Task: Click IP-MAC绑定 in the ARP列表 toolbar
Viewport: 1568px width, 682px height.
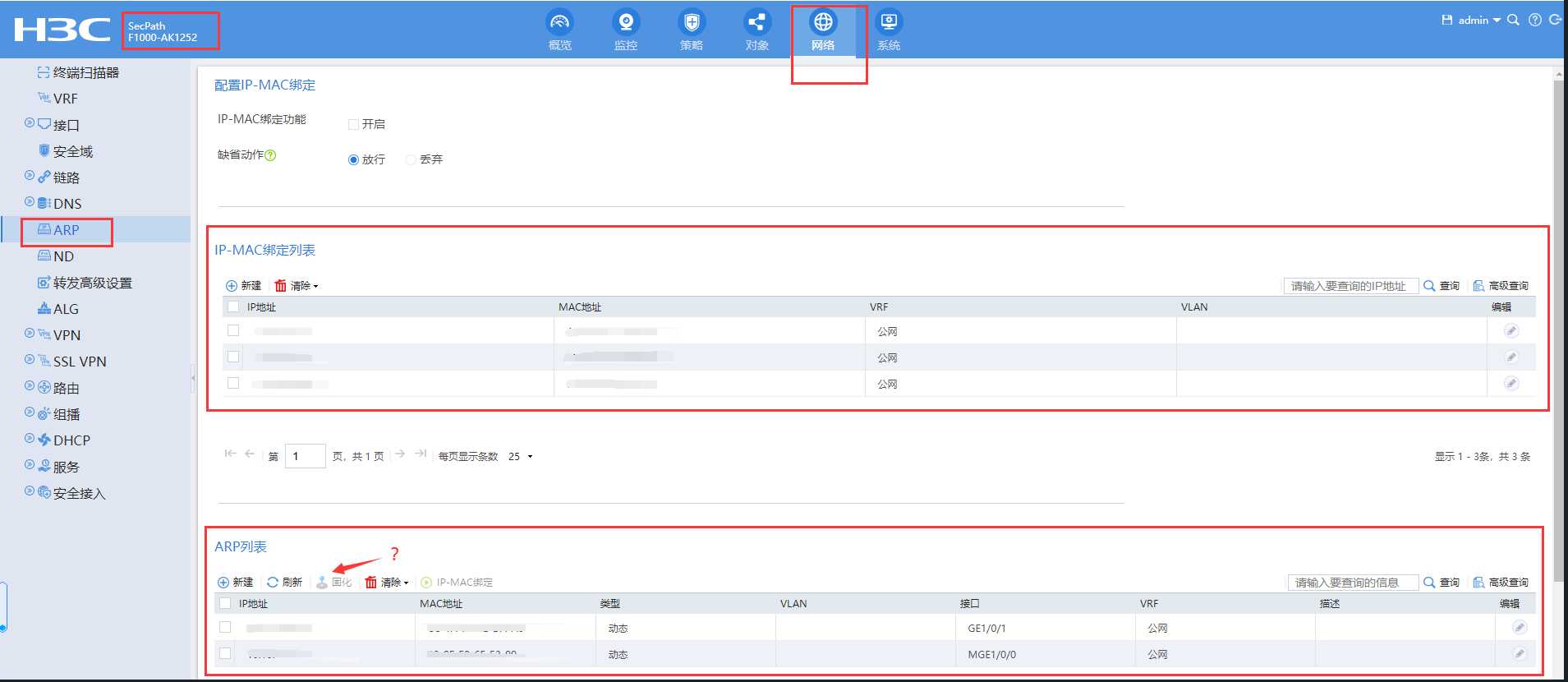Action: 457,583
